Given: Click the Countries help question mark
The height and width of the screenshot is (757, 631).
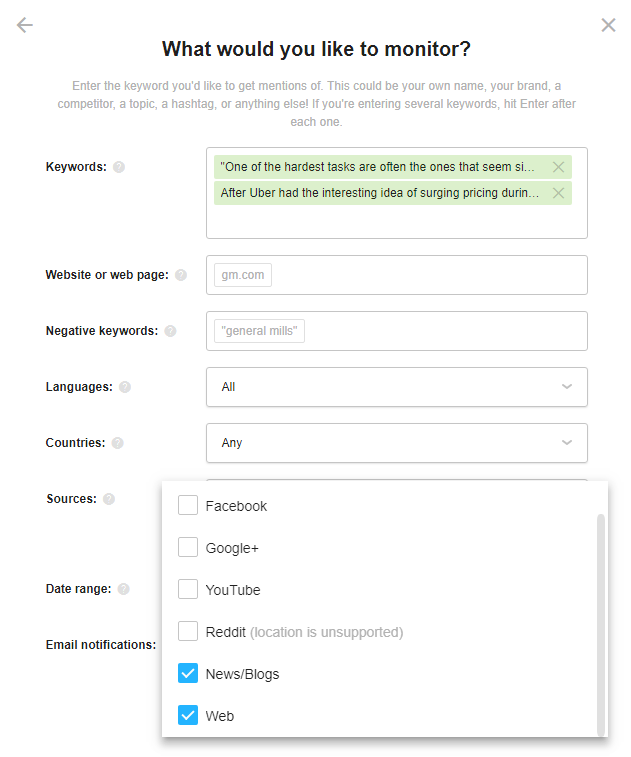Looking at the screenshot, I should coord(118,443).
